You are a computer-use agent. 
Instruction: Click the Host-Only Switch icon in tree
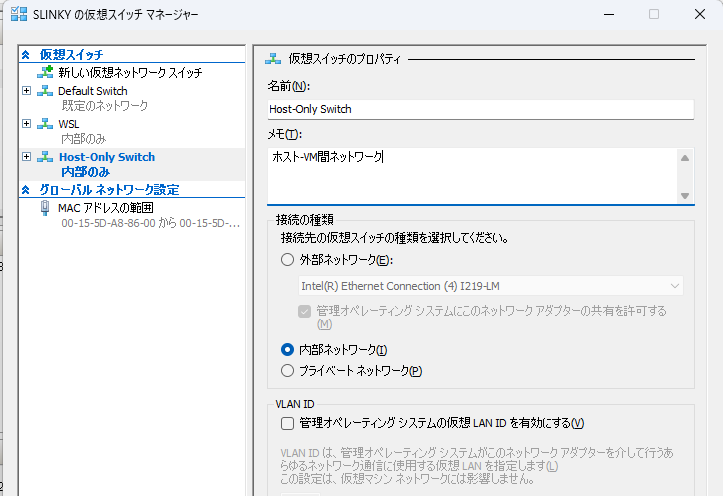(x=45, y=157)
